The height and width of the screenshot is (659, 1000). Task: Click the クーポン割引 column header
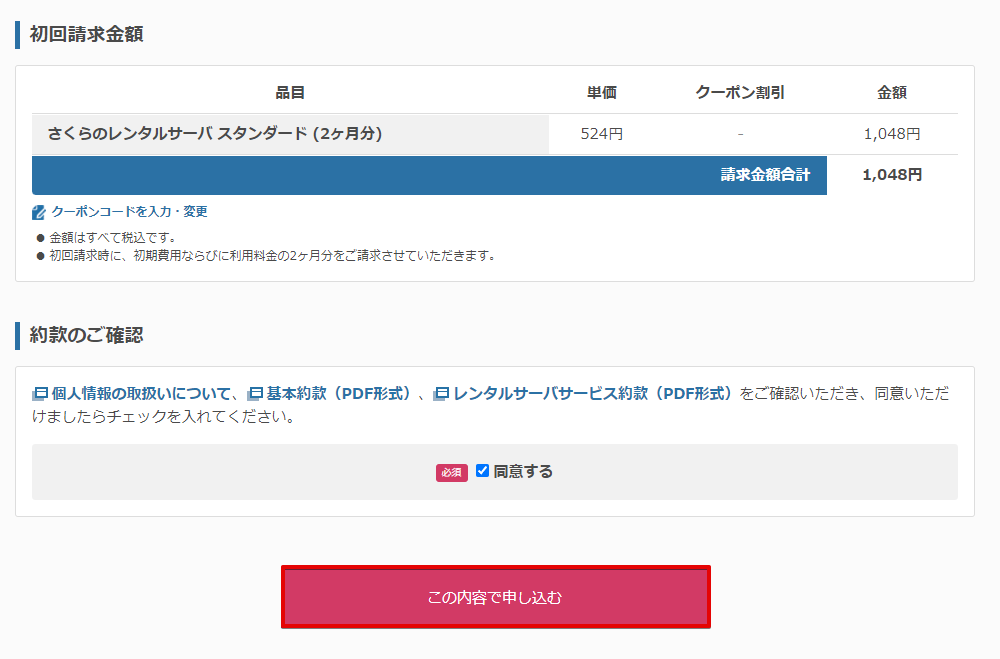(740, 93)
